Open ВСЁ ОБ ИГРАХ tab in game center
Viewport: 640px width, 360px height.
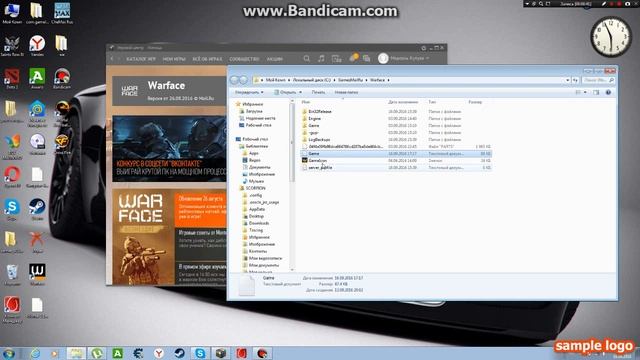click(x=207, y=59)
